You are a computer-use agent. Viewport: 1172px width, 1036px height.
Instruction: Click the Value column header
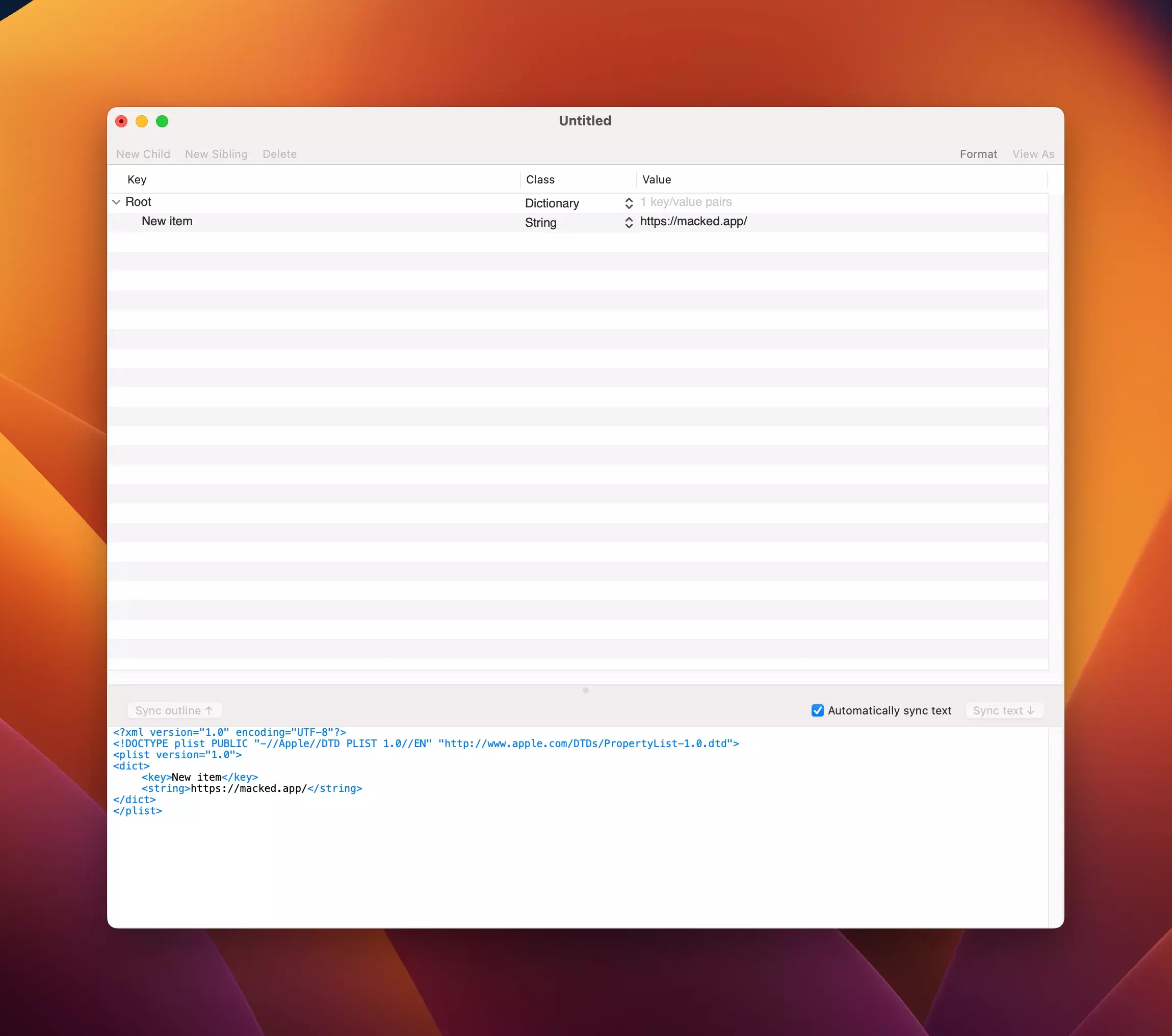pos(657,180)
